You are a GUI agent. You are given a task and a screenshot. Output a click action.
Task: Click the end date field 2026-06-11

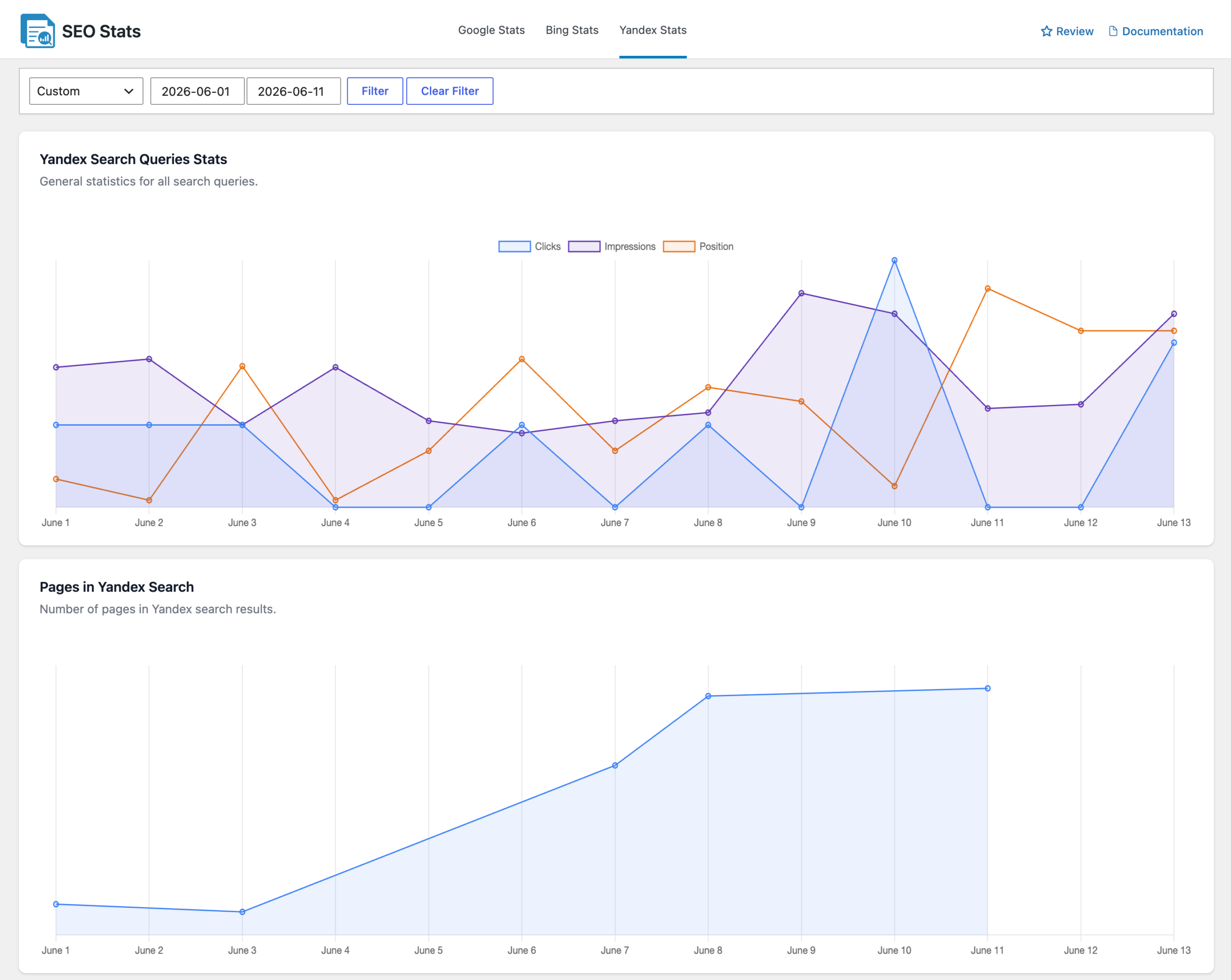click(293, 91)
